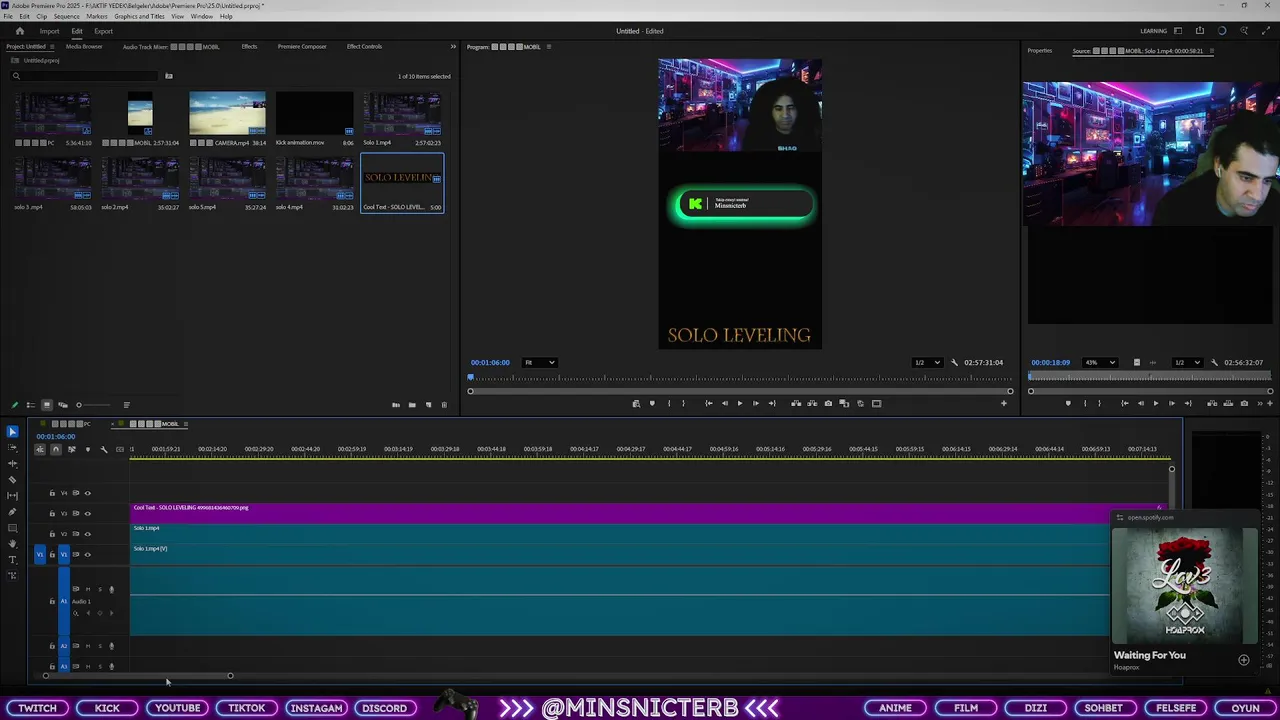Switch to Effect Controls tab

pos(364,46)
